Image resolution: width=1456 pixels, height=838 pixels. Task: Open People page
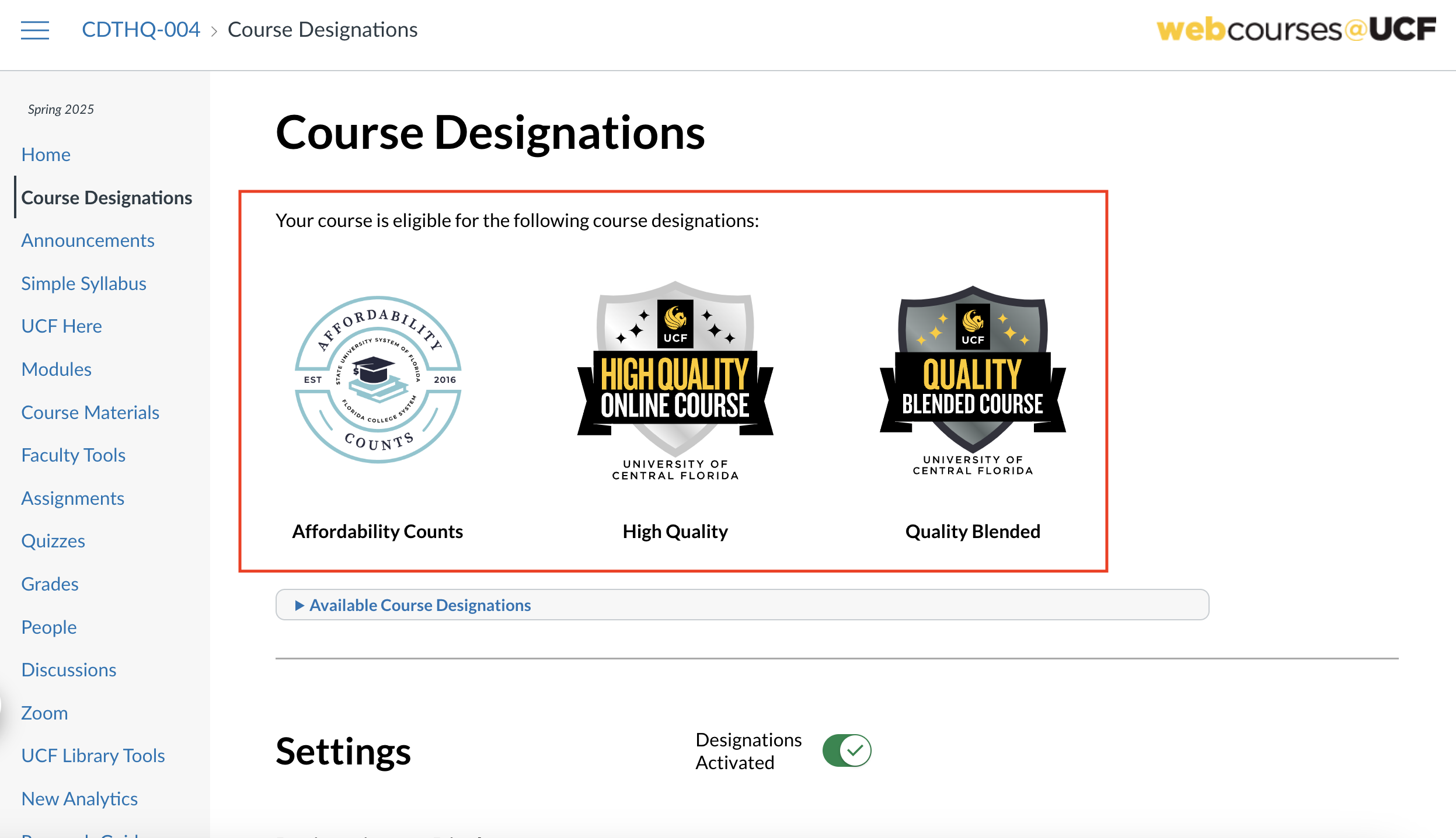tap(49, 627)
